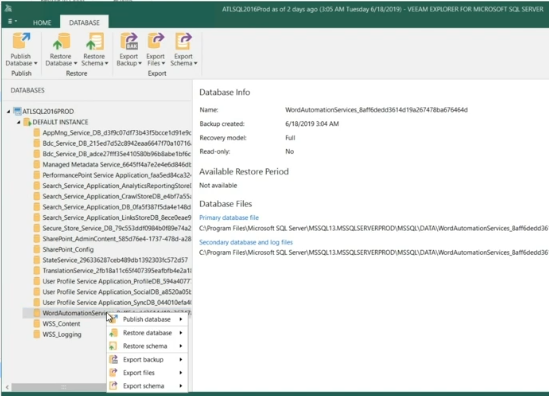Image resolution: width=549 pixels, height=396 pixels.
Task: Click the database icon beside AppMng_Service_DB
Action: pyautogui.click(x=37, y=133)
